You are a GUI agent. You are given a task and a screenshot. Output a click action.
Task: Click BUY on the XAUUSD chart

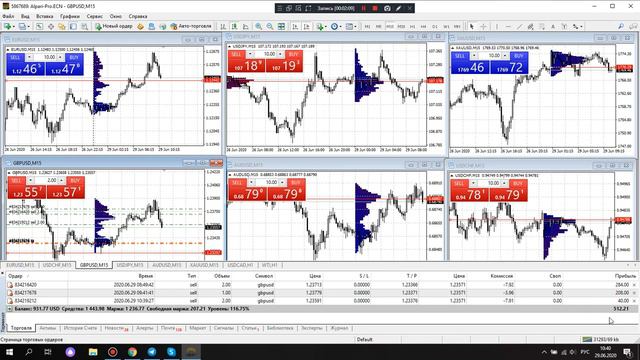pos(519,56)
